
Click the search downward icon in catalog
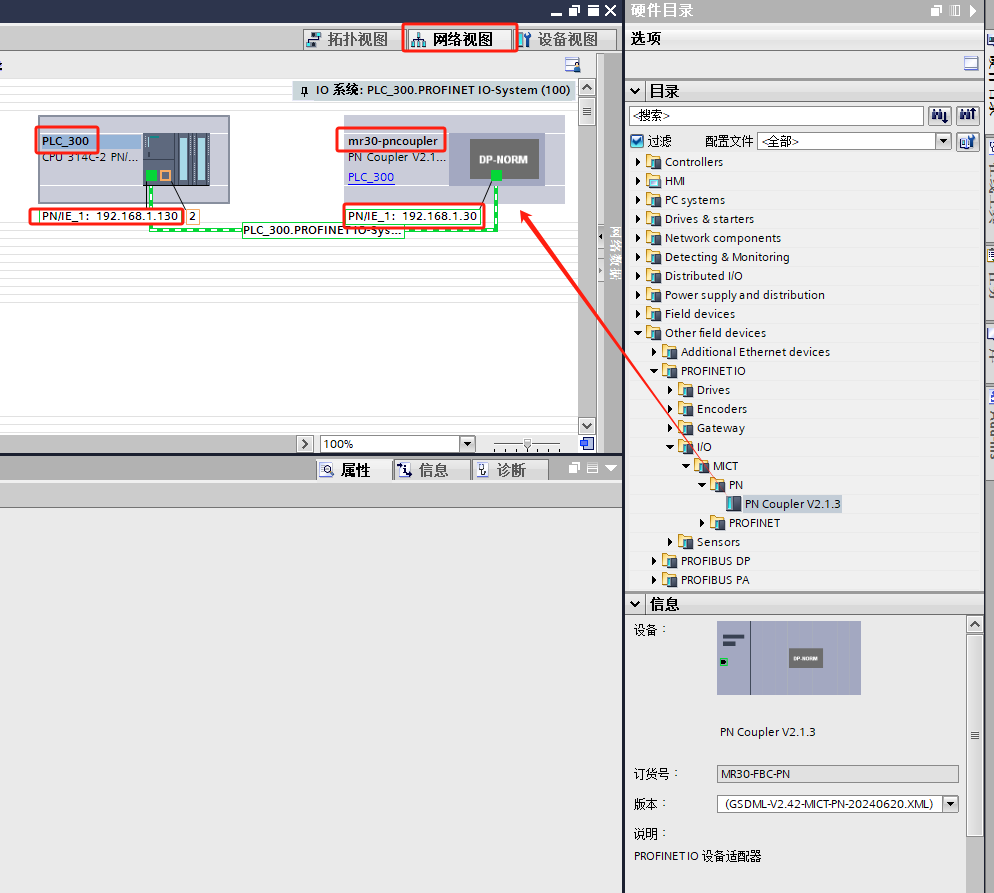(939, 115)
